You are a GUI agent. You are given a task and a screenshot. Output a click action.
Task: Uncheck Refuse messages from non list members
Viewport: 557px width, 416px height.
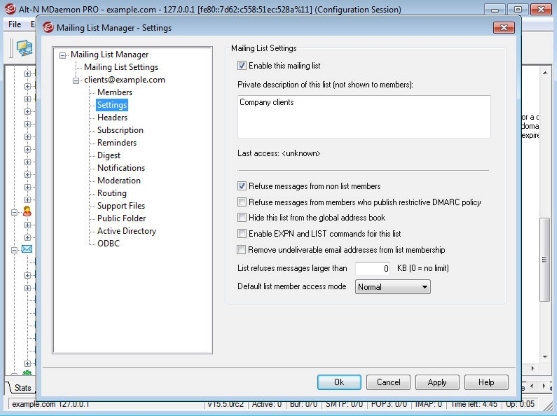click(242, 186)
